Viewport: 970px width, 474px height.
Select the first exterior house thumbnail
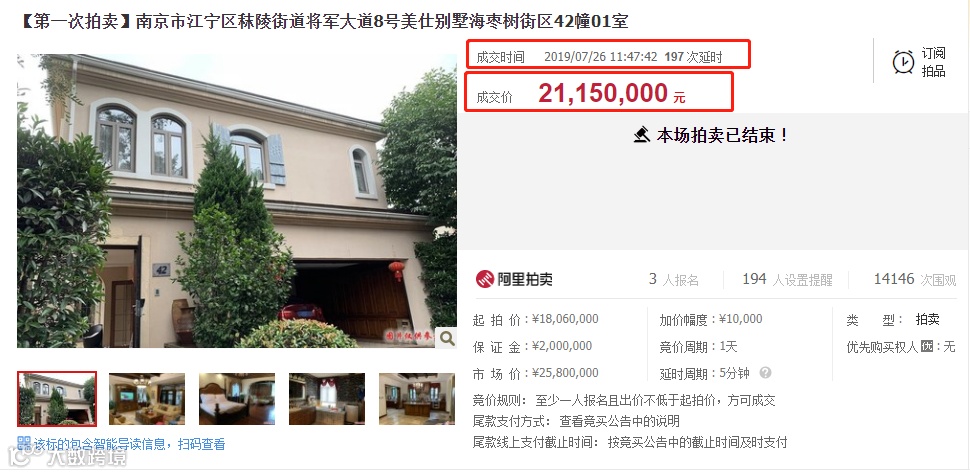click(57, 399)
